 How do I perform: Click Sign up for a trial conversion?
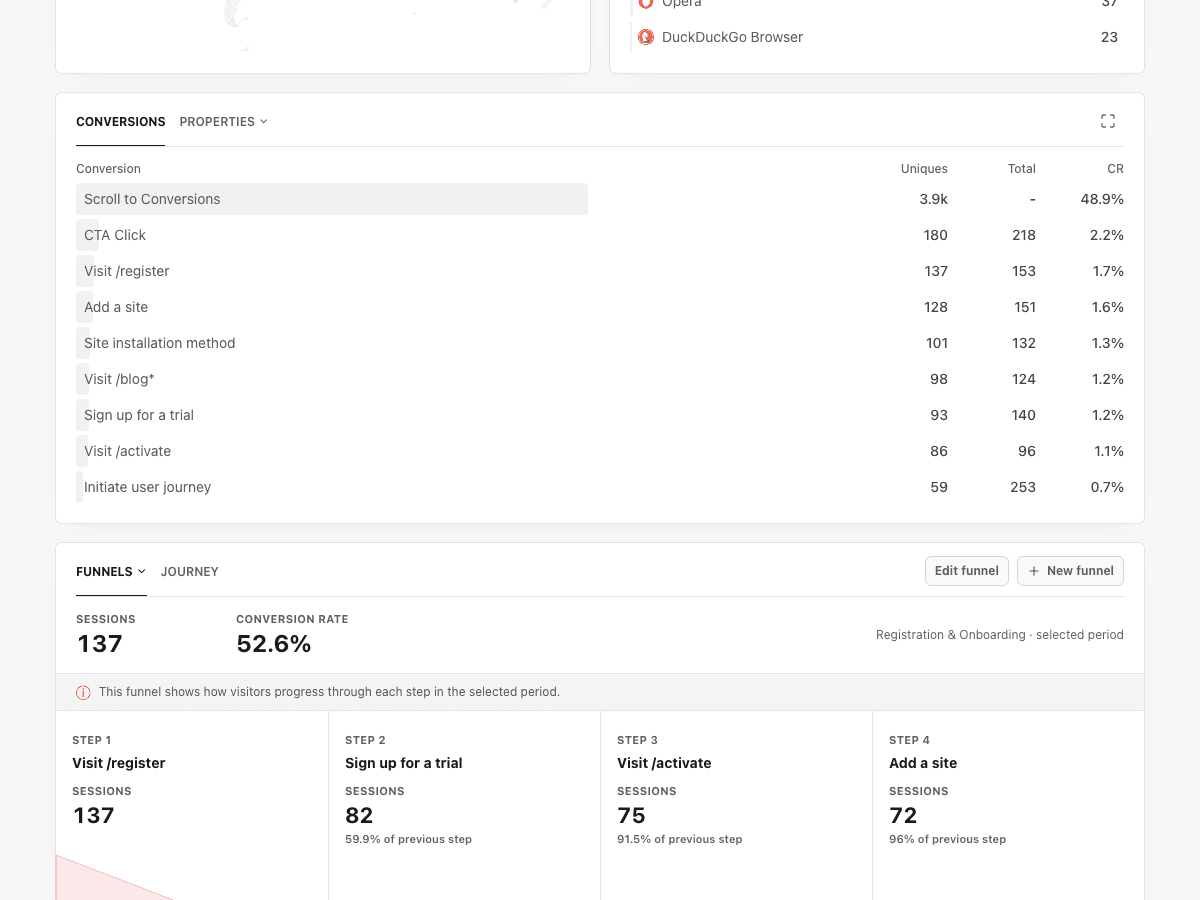tap(600, 415)
